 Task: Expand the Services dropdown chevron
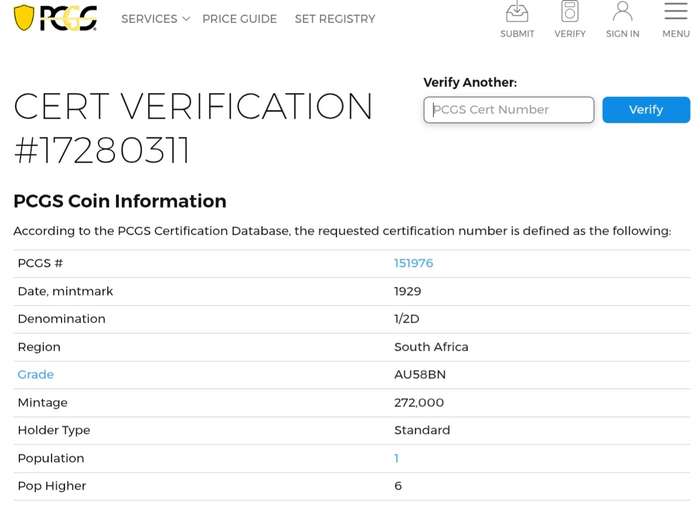point(187,19)
